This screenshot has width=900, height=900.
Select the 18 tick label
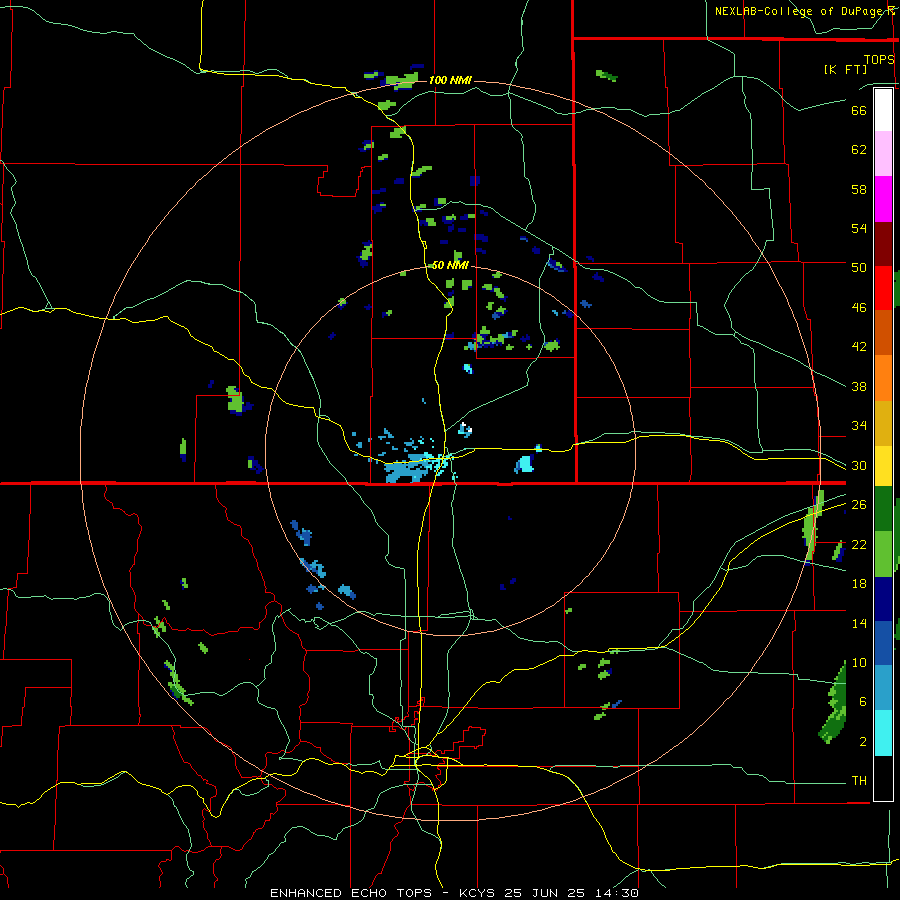tap(859, 584)
